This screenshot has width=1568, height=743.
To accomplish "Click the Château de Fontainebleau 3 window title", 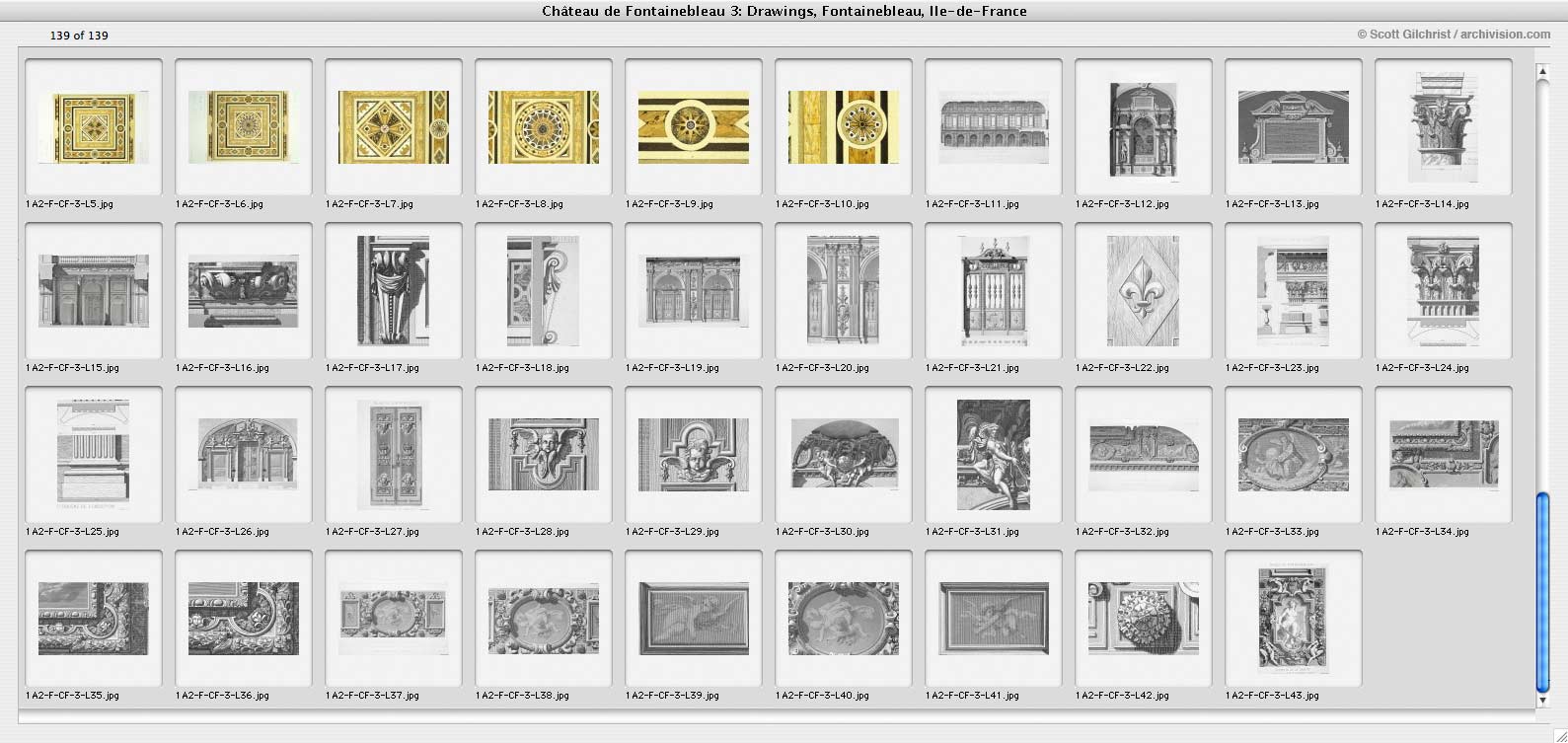I will 784,11.
